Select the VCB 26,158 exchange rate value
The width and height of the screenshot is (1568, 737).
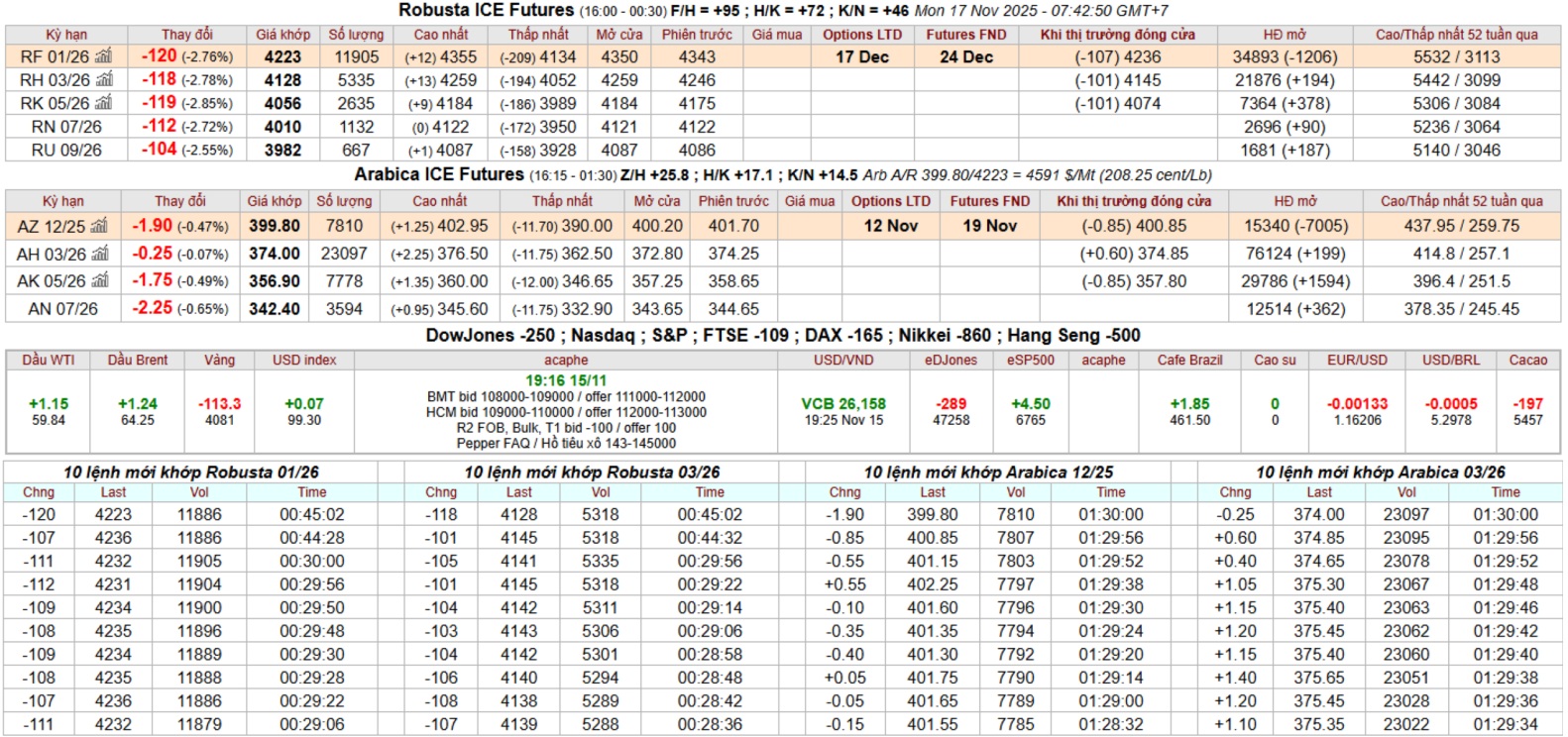(843, 404)
